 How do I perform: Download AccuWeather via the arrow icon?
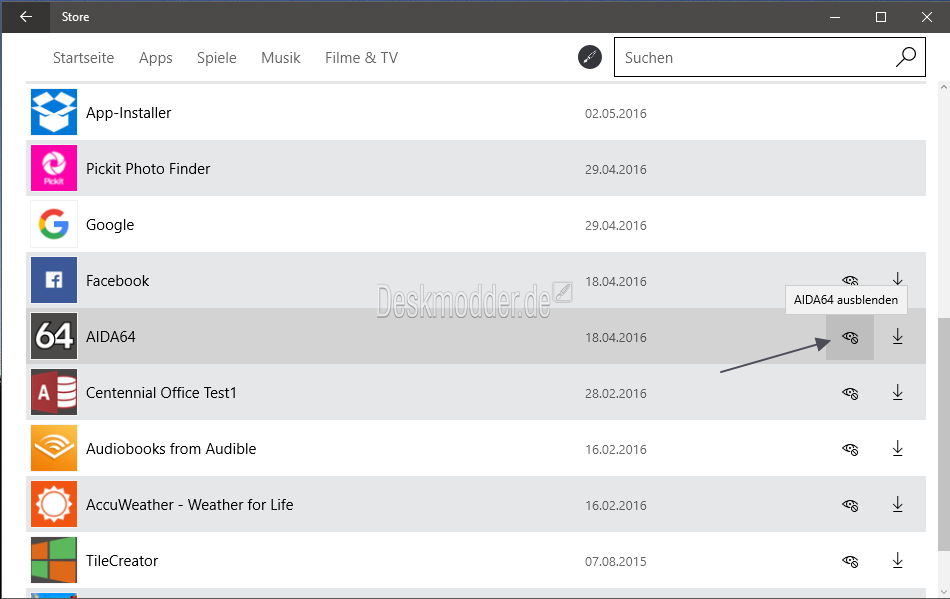click(897, 505)
